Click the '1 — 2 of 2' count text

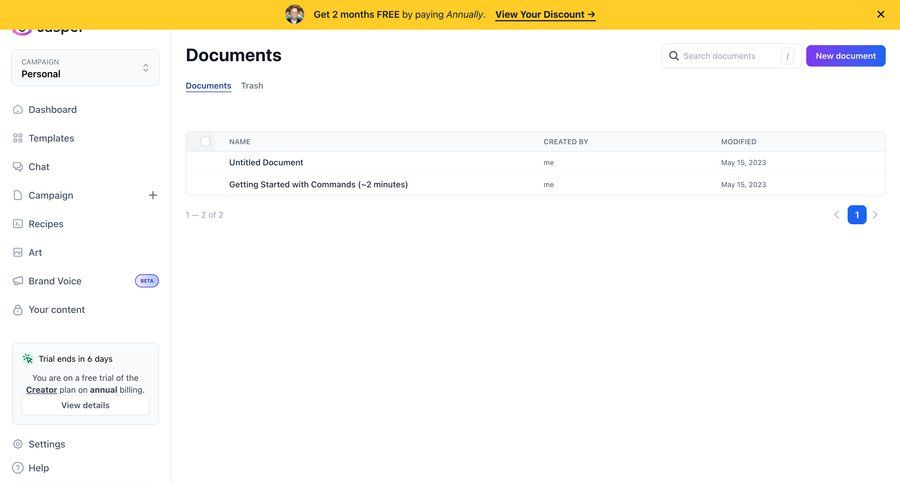tap(204, 215)
